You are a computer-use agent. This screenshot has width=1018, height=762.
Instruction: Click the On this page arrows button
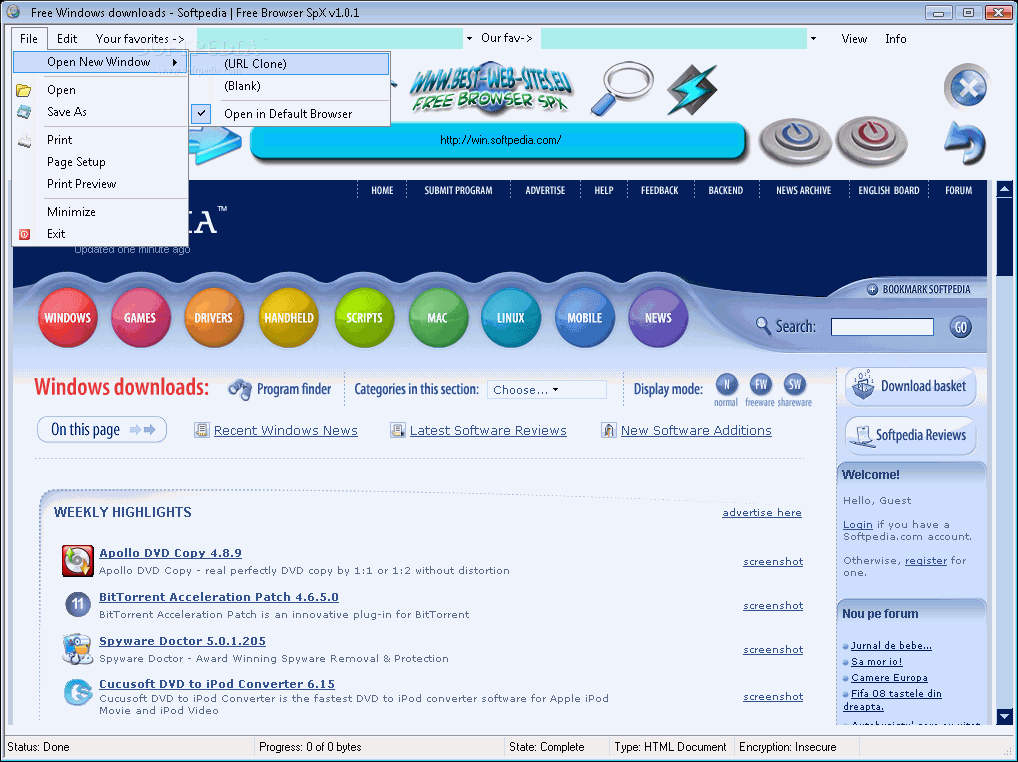(102, 430)
